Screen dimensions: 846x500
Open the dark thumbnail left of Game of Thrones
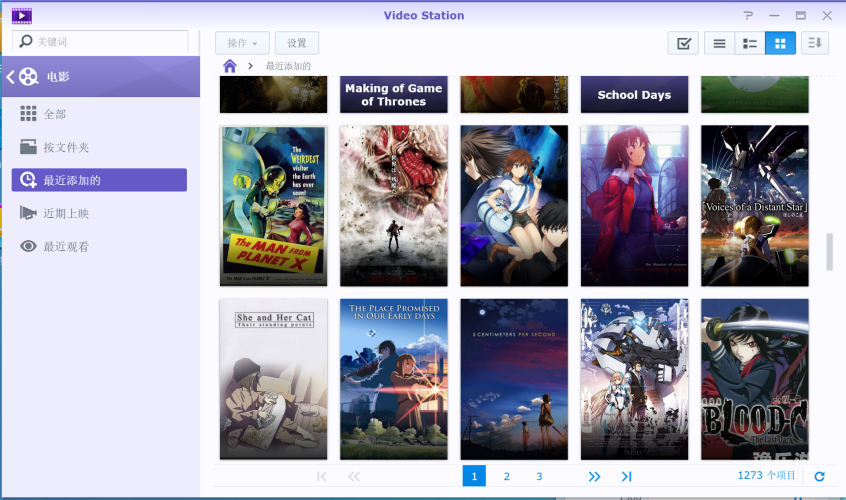274,94
